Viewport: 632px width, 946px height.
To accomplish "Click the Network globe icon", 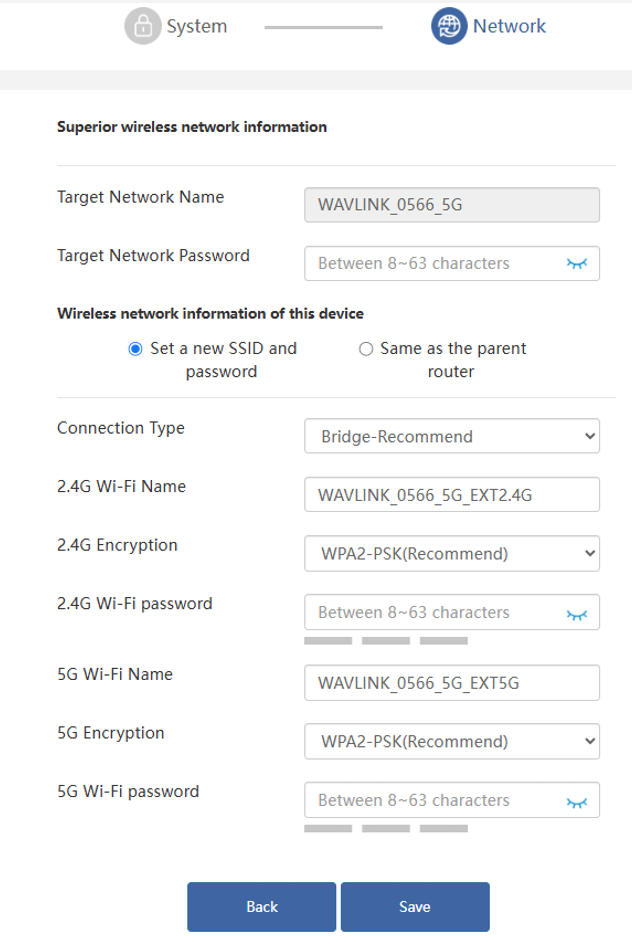I will click(449, 26).
